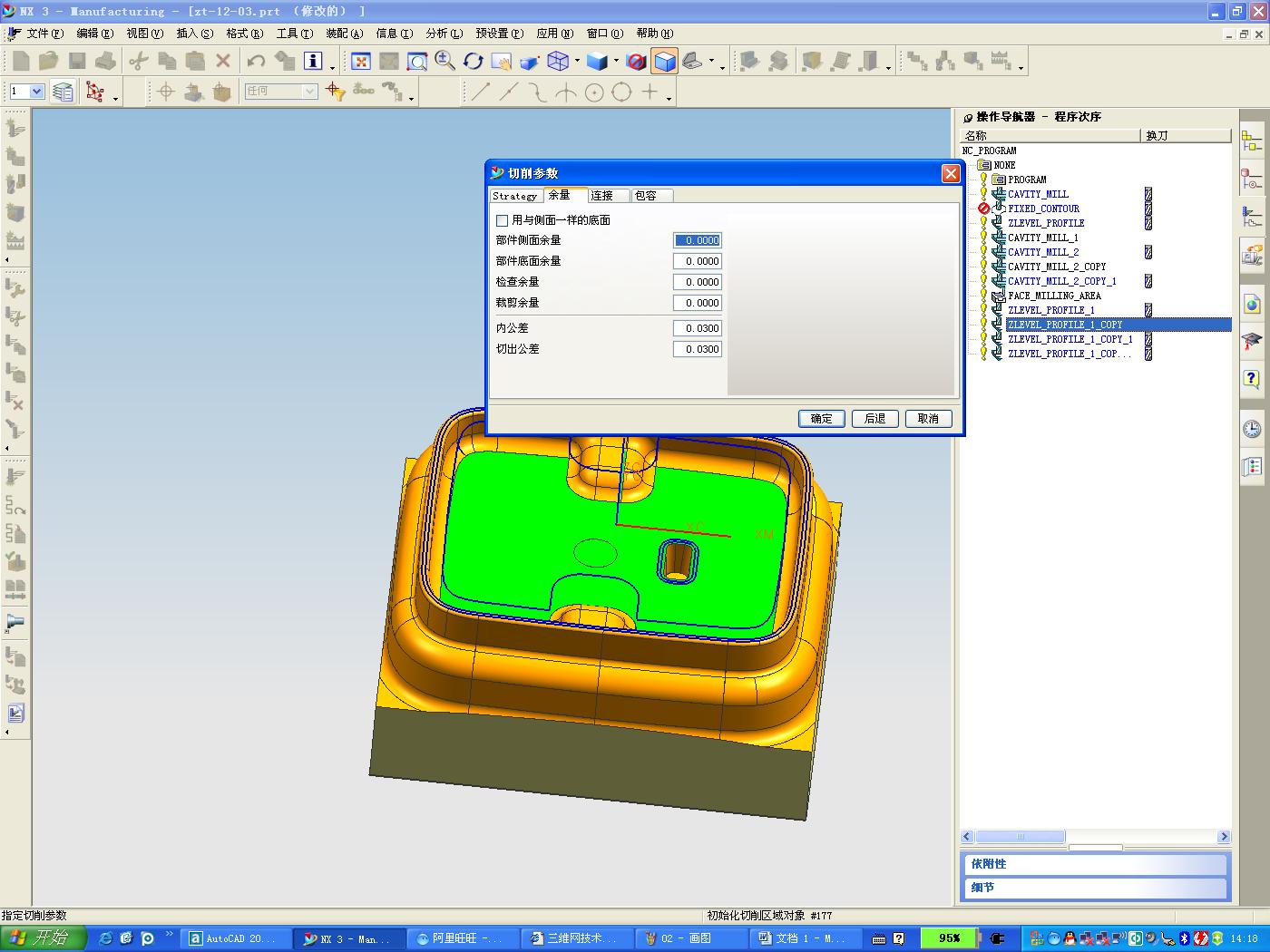The width and height of the screenshot is (1270, 952).
Task: Click the 内公差 input field
Action: click(698, 328)
